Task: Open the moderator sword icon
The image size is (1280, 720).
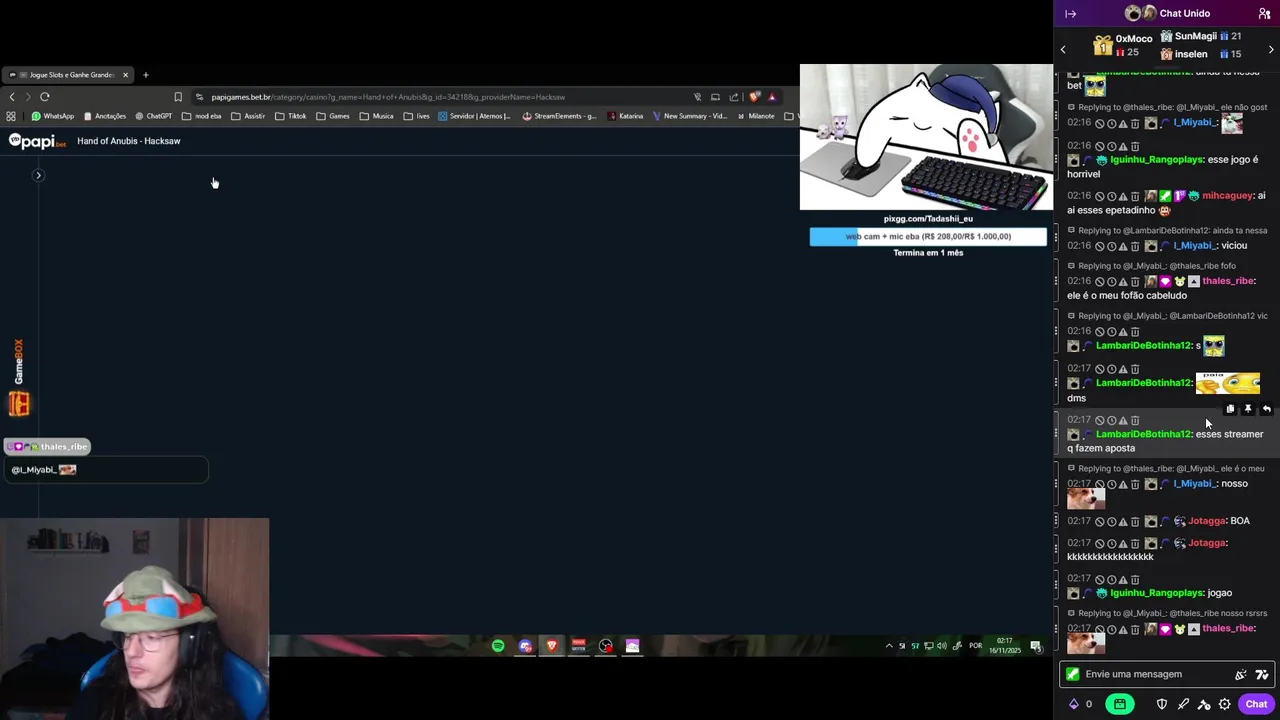Action: [1183, 704]
